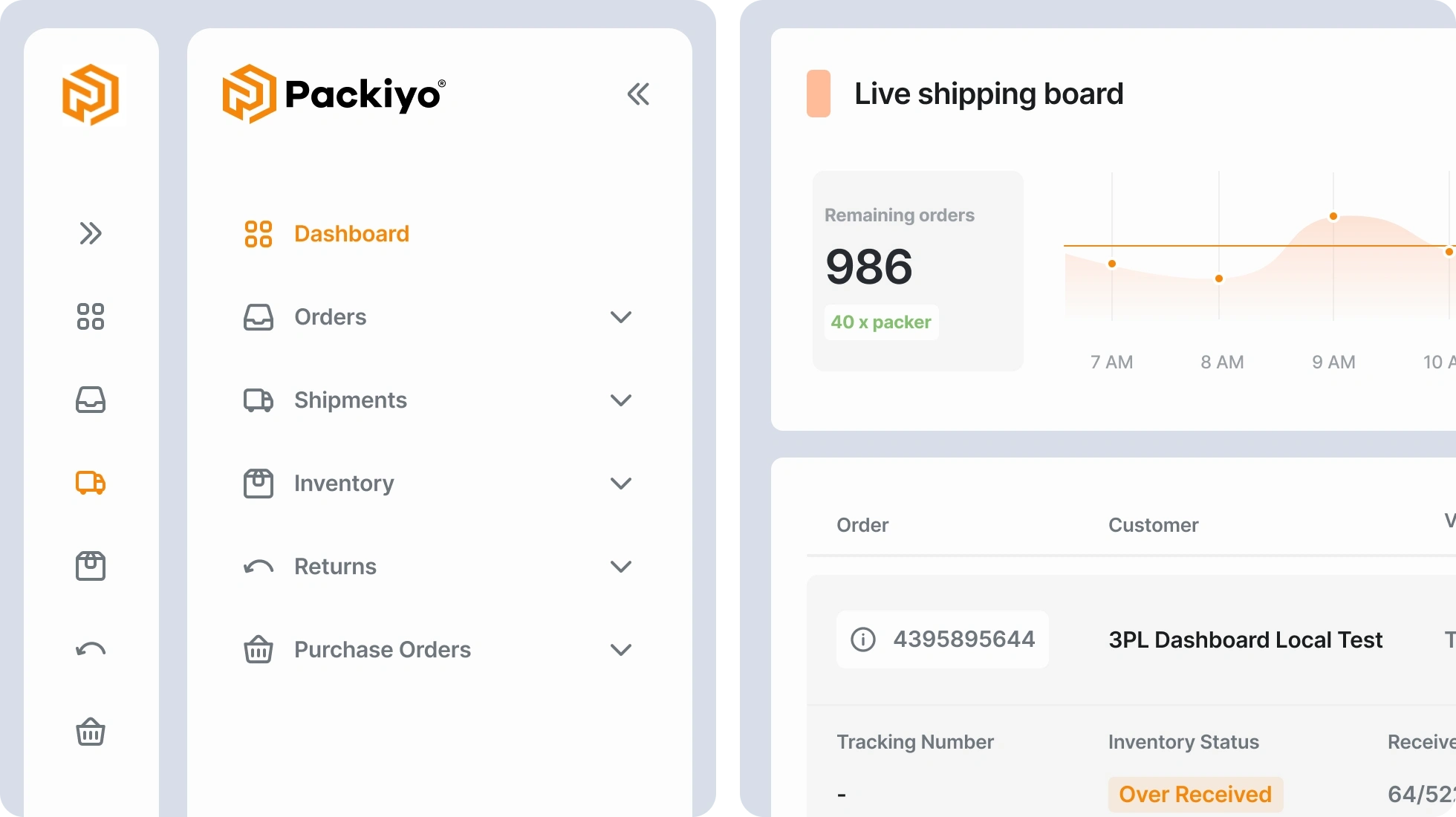Expand the Orders submenu chevron
The width and height of the screenshot is (1456, 817).
coord(621,317)
